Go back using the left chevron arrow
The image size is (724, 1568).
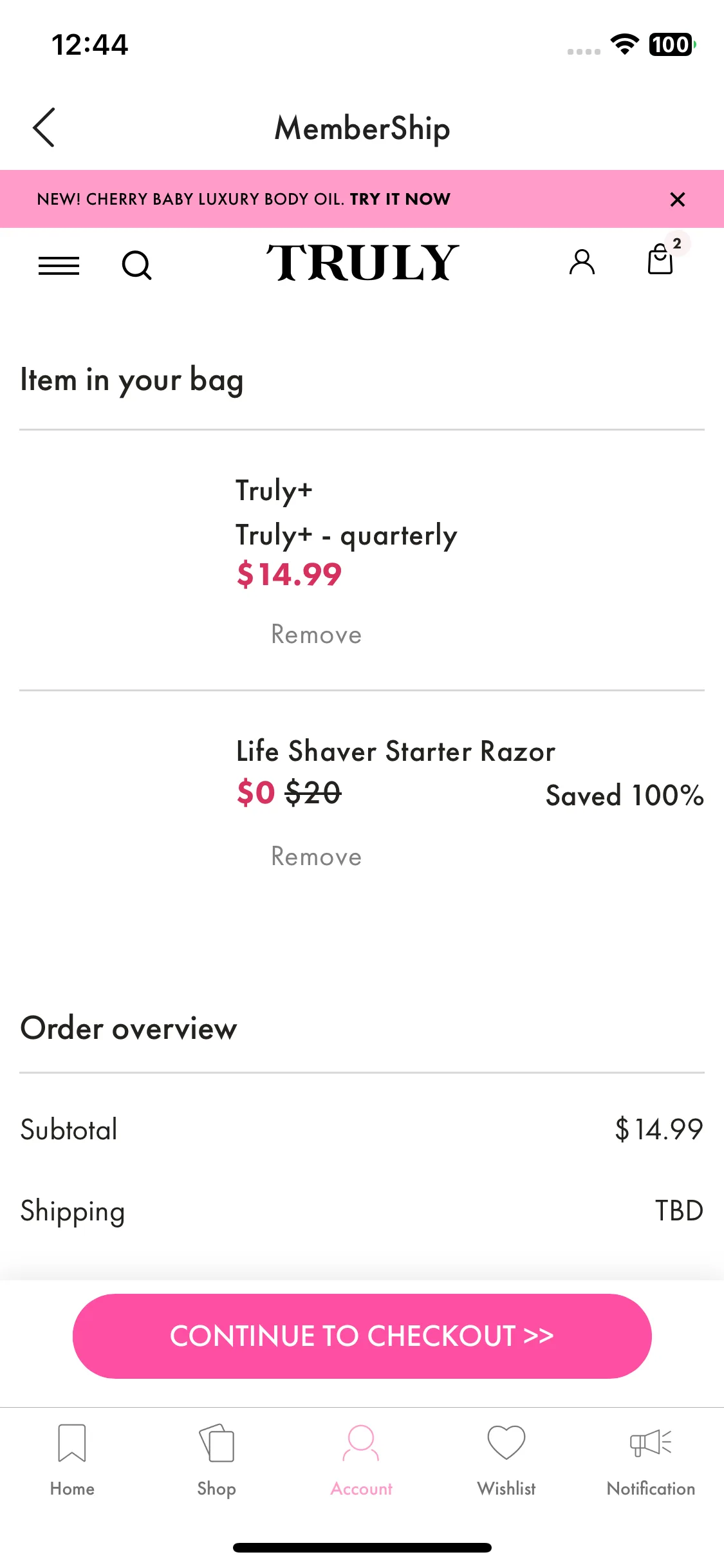click(x=44, y=127)
